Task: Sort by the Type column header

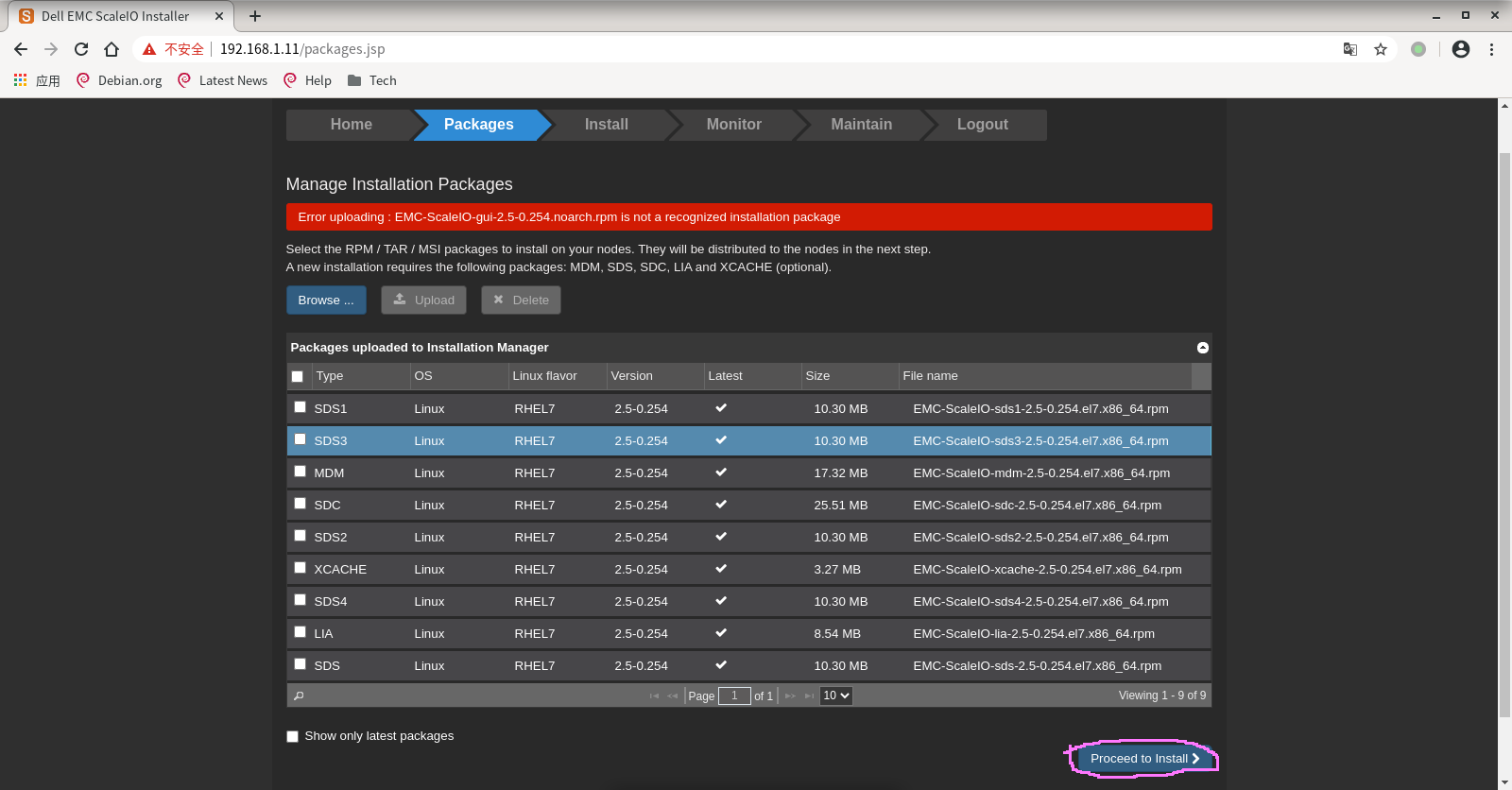Action: coord(361,376)
